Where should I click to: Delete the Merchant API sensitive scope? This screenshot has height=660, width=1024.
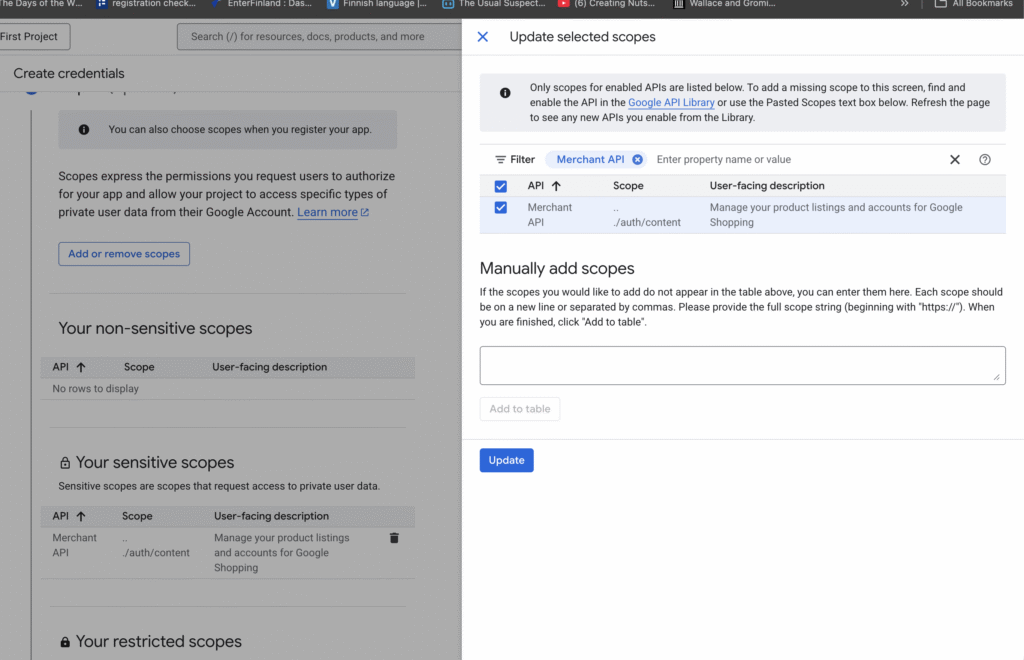(x=394, y=538)
